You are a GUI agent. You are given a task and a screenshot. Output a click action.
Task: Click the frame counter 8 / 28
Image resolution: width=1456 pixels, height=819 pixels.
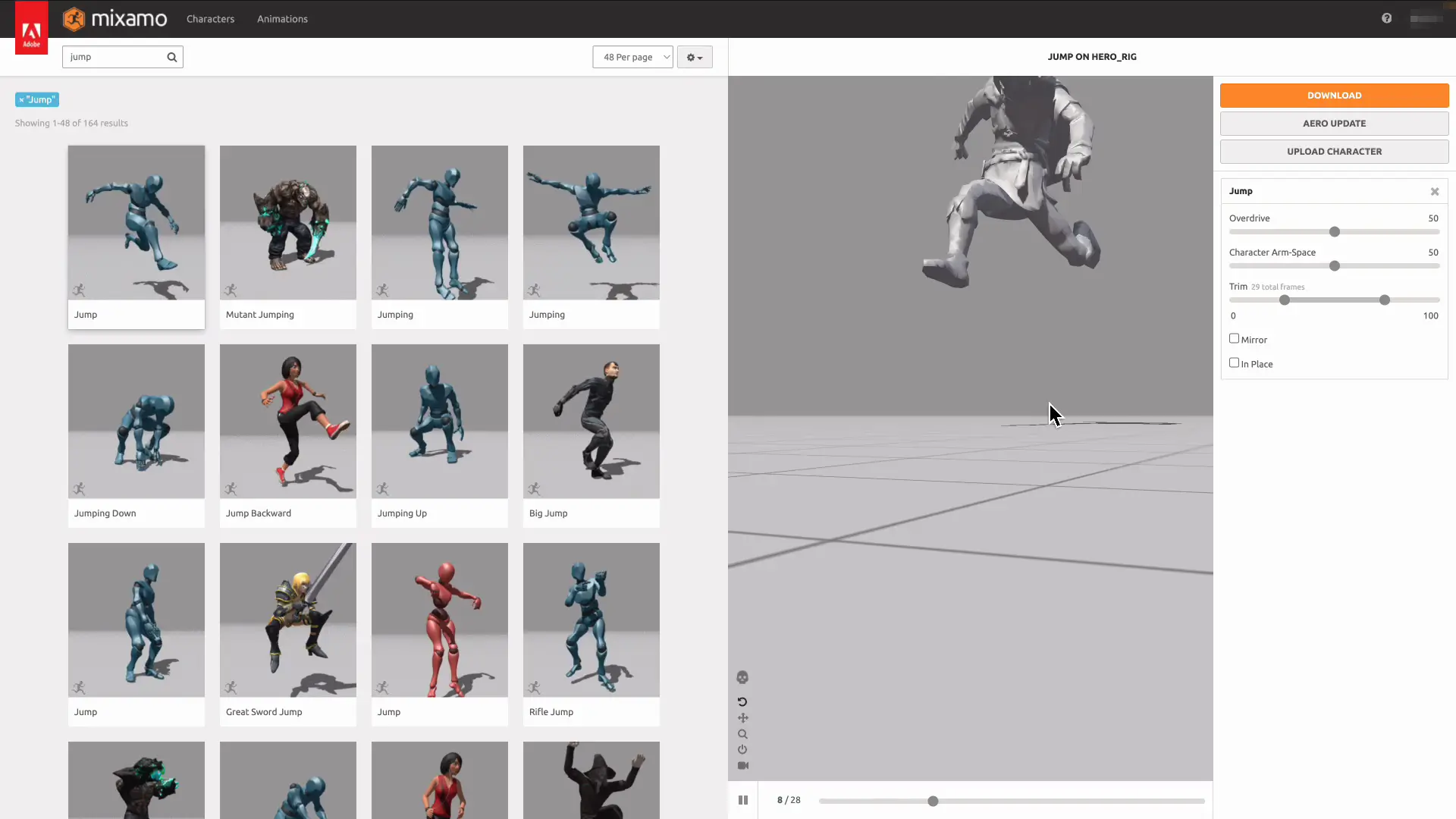[789, 800]
